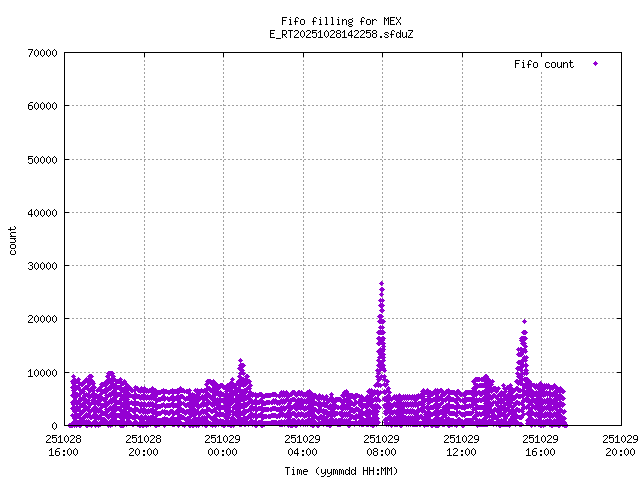Click the 70000 y-axis tick label
The width and height of the screenshot is (640, 480).
(39, 53)
